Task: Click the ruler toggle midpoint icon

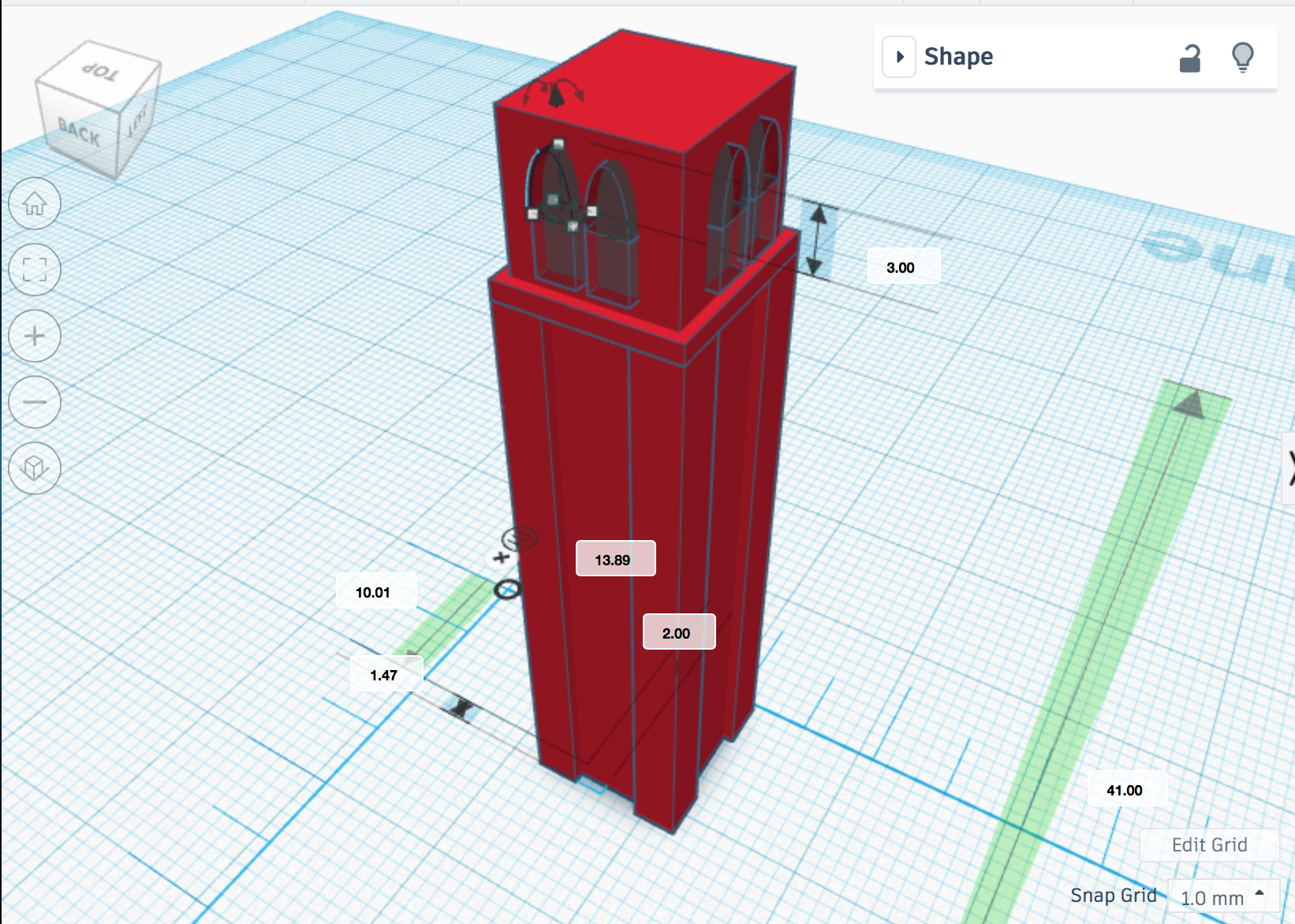Action: coord(521,538)
